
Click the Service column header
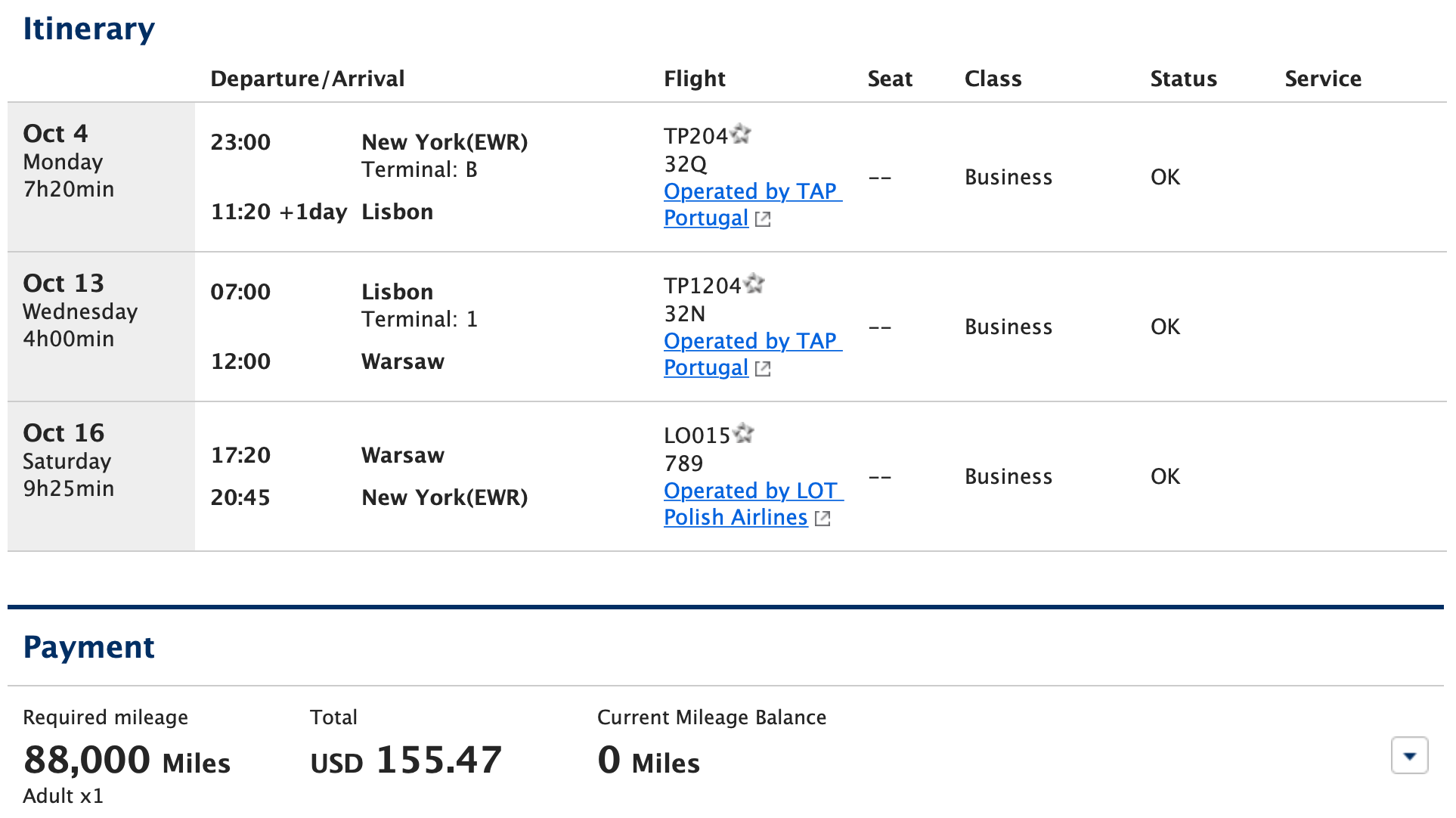point(1323,79)
